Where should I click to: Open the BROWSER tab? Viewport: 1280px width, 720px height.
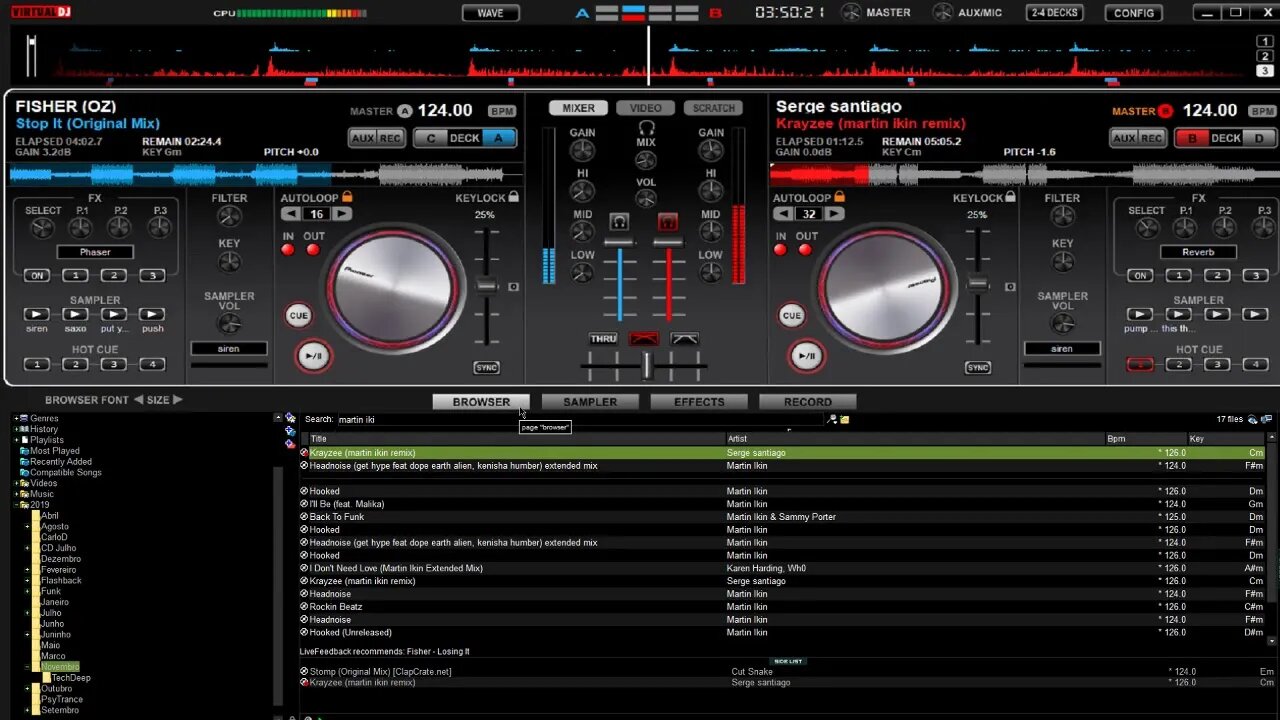click(481, 402)
